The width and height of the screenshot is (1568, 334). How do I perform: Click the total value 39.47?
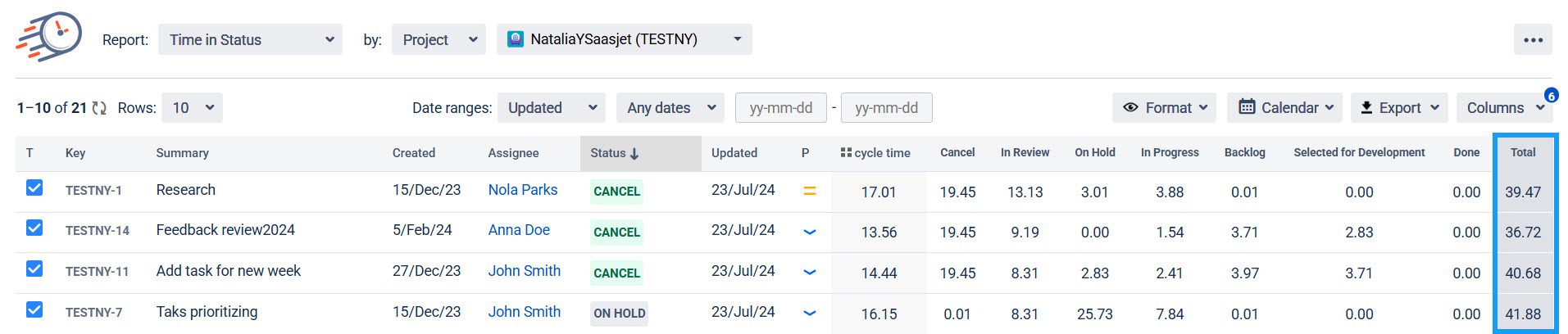1523,192
